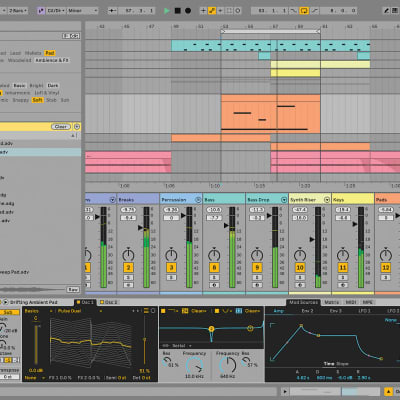The width and height of the screenshot is (400, 400).
Task: Click the Synth Riser volume fader handle
Action: click(x=312, y=239)
